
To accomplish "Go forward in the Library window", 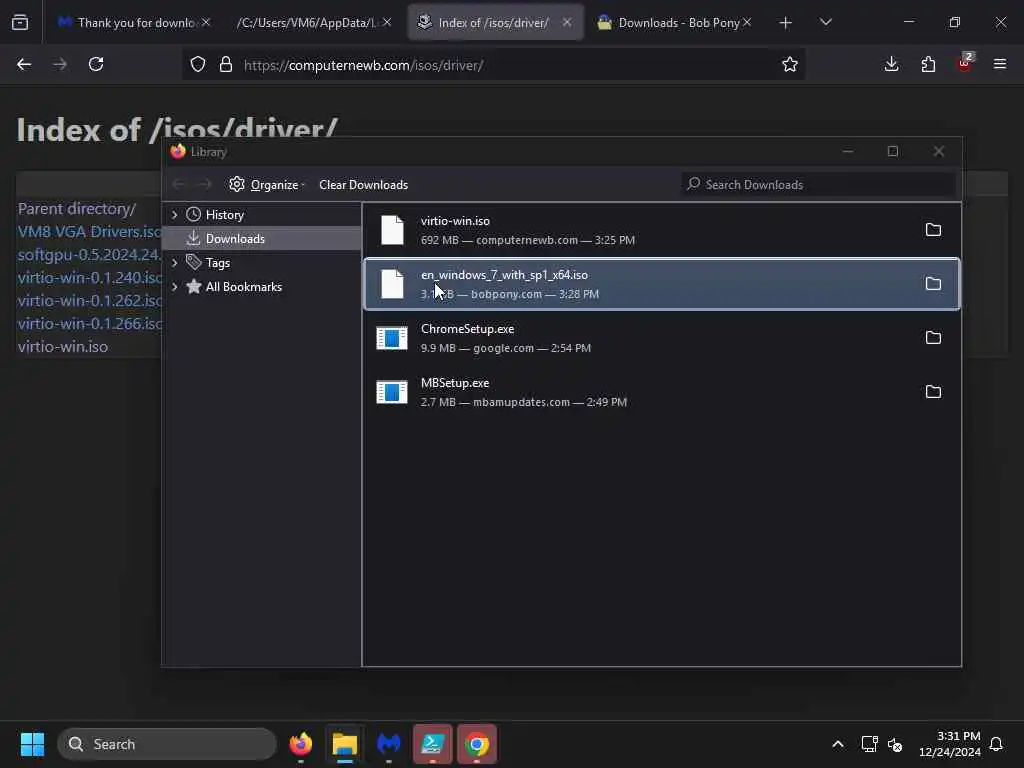I will click(204, 185).
